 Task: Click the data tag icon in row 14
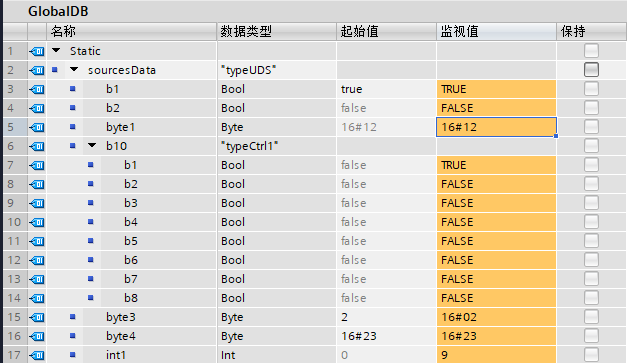click(37, 298)
